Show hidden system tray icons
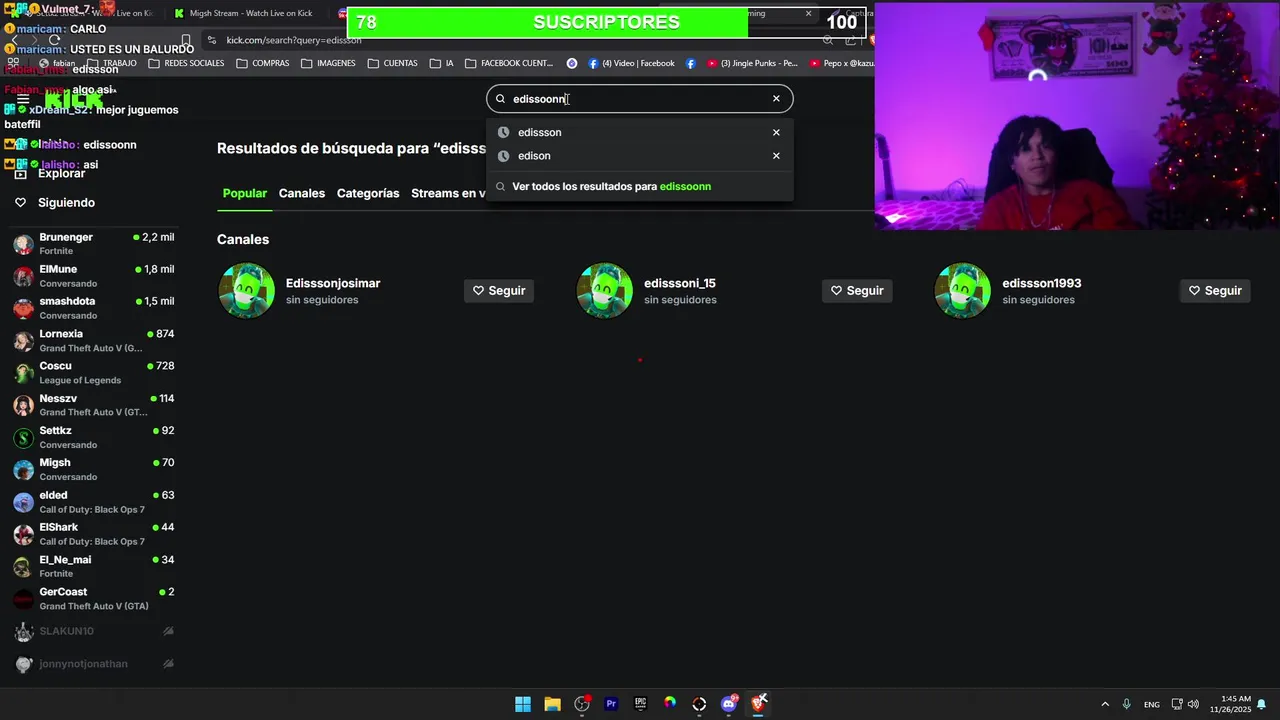This screenshot has height=720, width=1280. pos(1105,704)
